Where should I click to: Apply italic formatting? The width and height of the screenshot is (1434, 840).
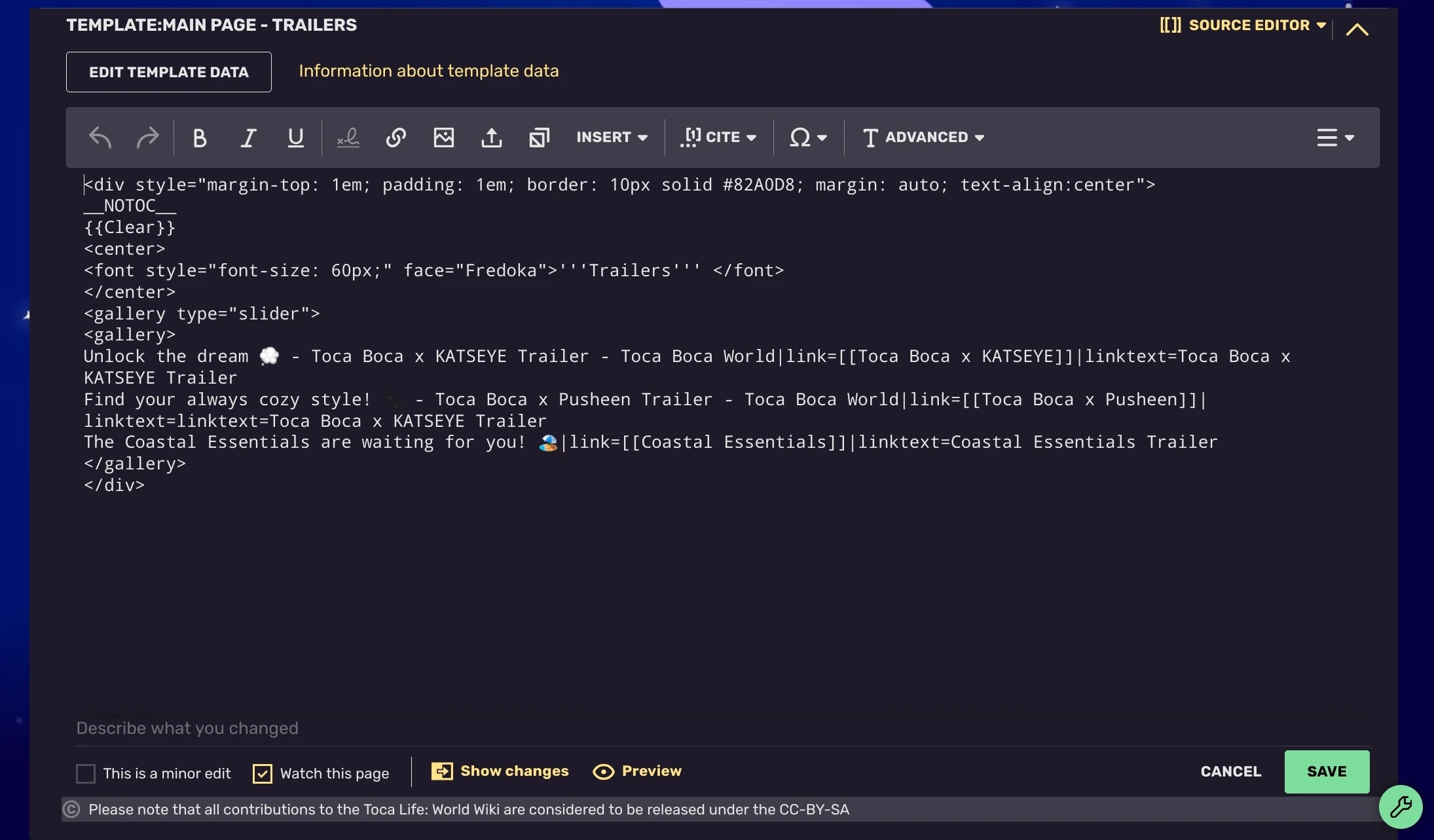[x=248, y=137]
